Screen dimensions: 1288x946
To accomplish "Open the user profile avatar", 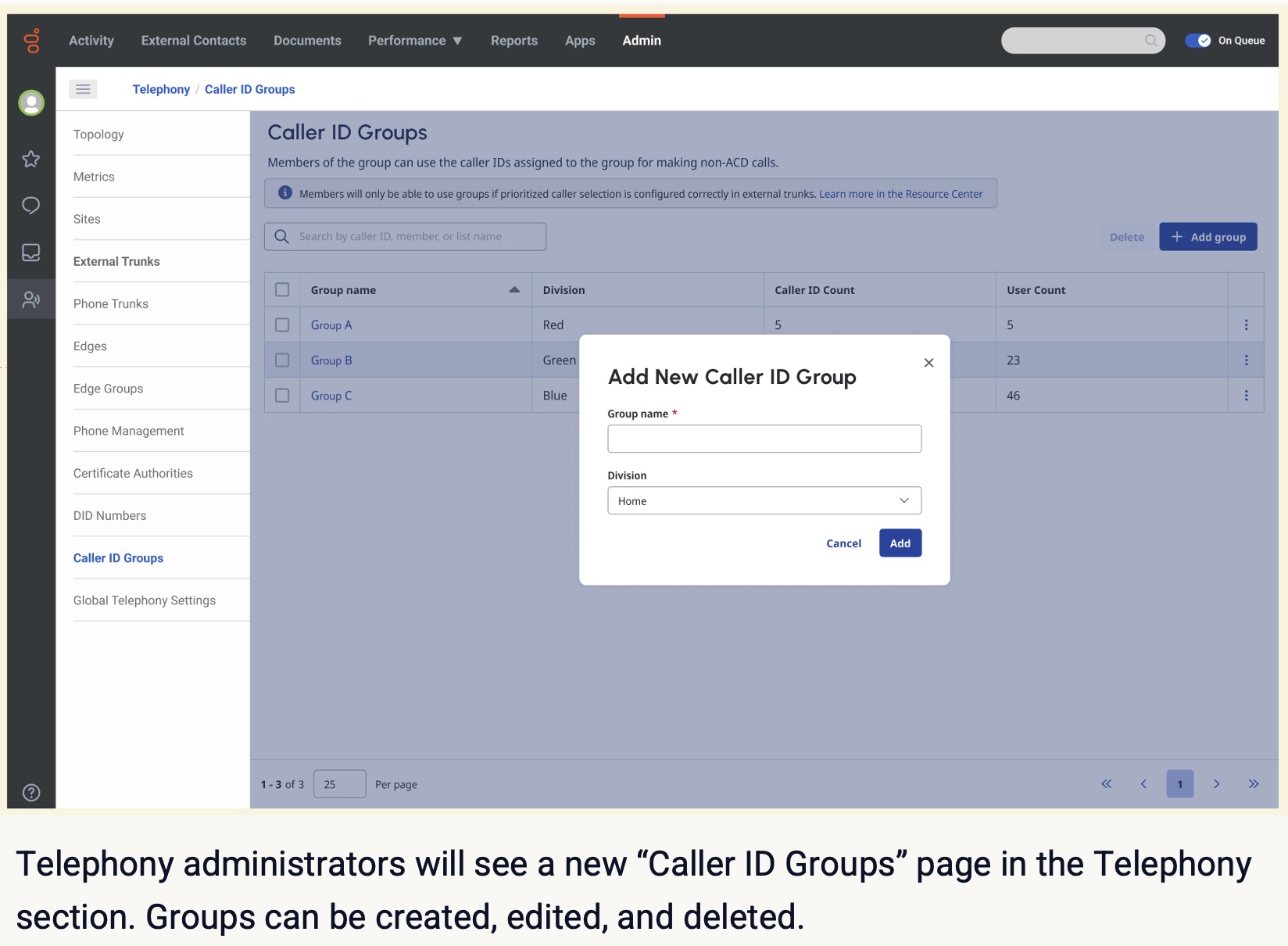I will 31,103.
